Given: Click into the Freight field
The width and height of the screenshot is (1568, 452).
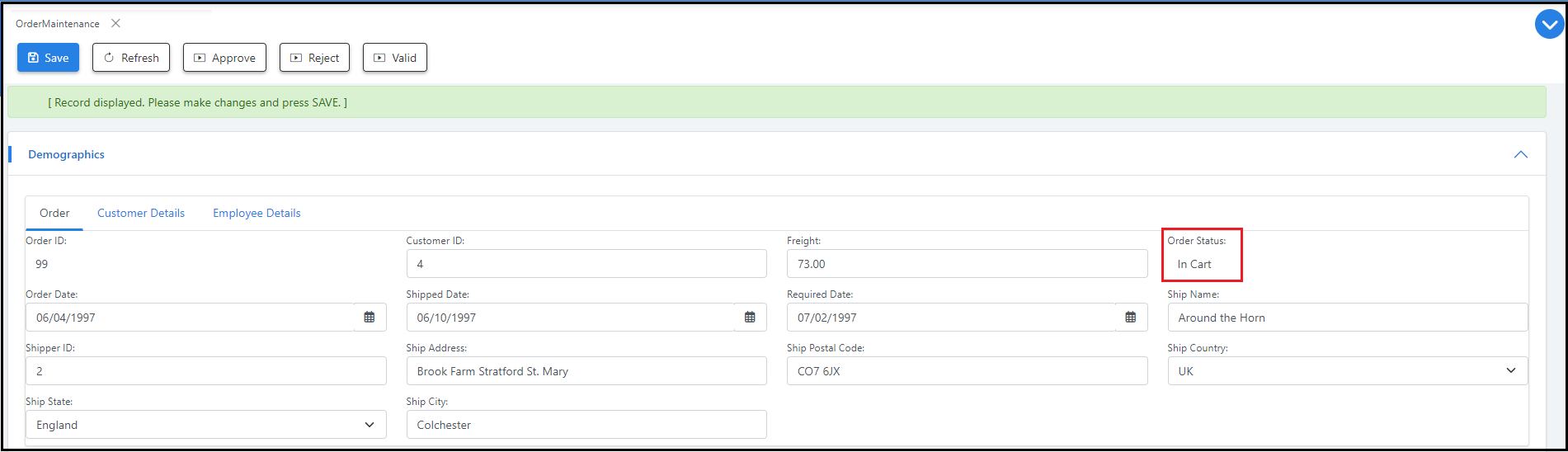Looking at the screenshot, I should 966,264.
